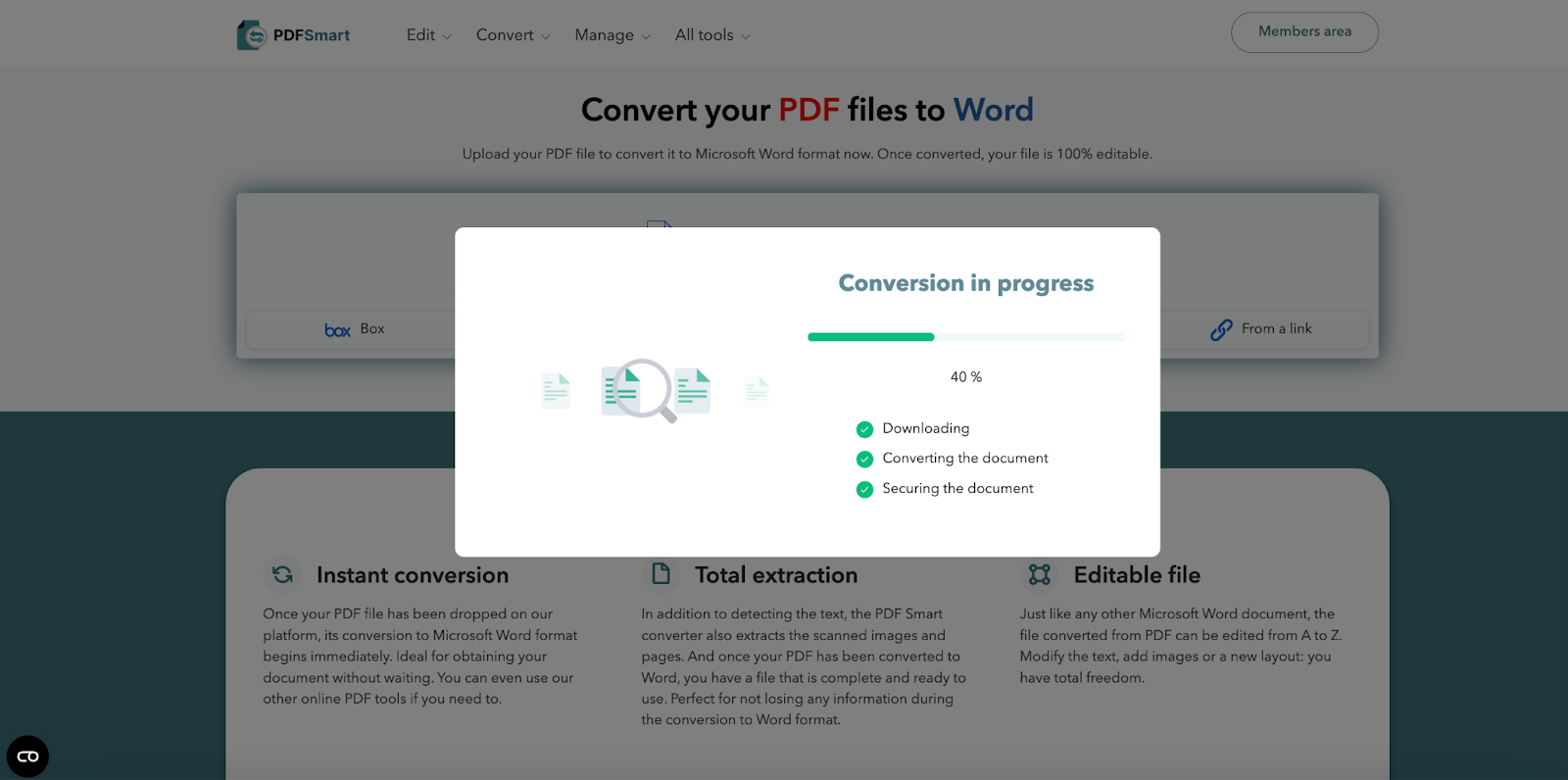Image resolution: width=1568 pixels, height=780 pixels.
Task: Click the check beside Converting the document
Action: 864,459
